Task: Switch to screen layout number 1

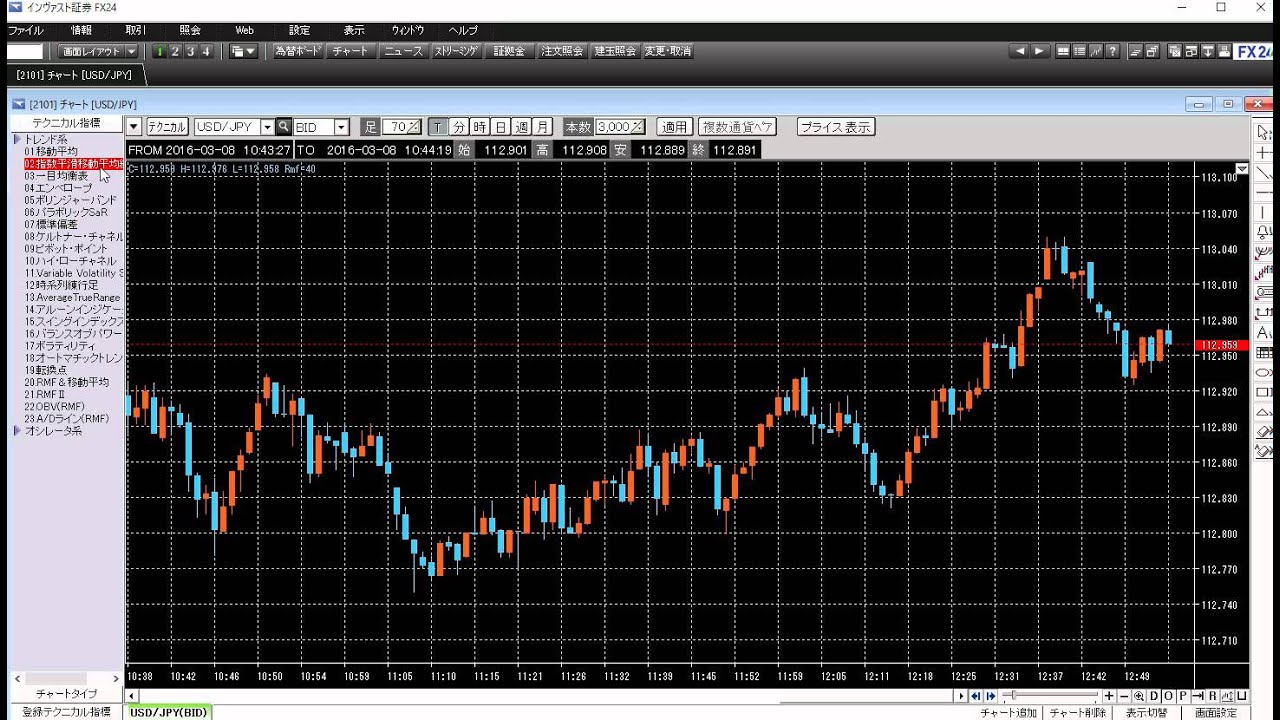Action: click(x=160, y=51)
